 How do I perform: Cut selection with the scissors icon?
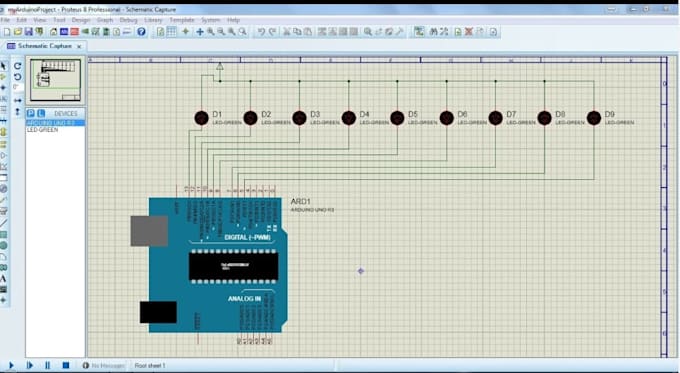(x=287, y=32)
